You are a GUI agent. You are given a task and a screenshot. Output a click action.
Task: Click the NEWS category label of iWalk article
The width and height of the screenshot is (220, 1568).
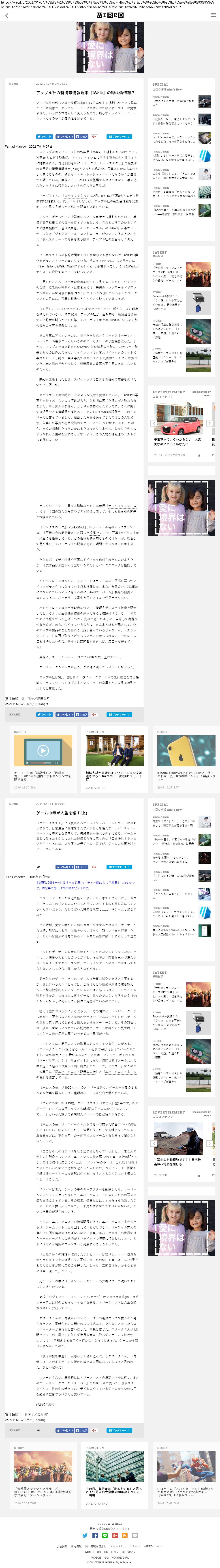coord(14,84)
